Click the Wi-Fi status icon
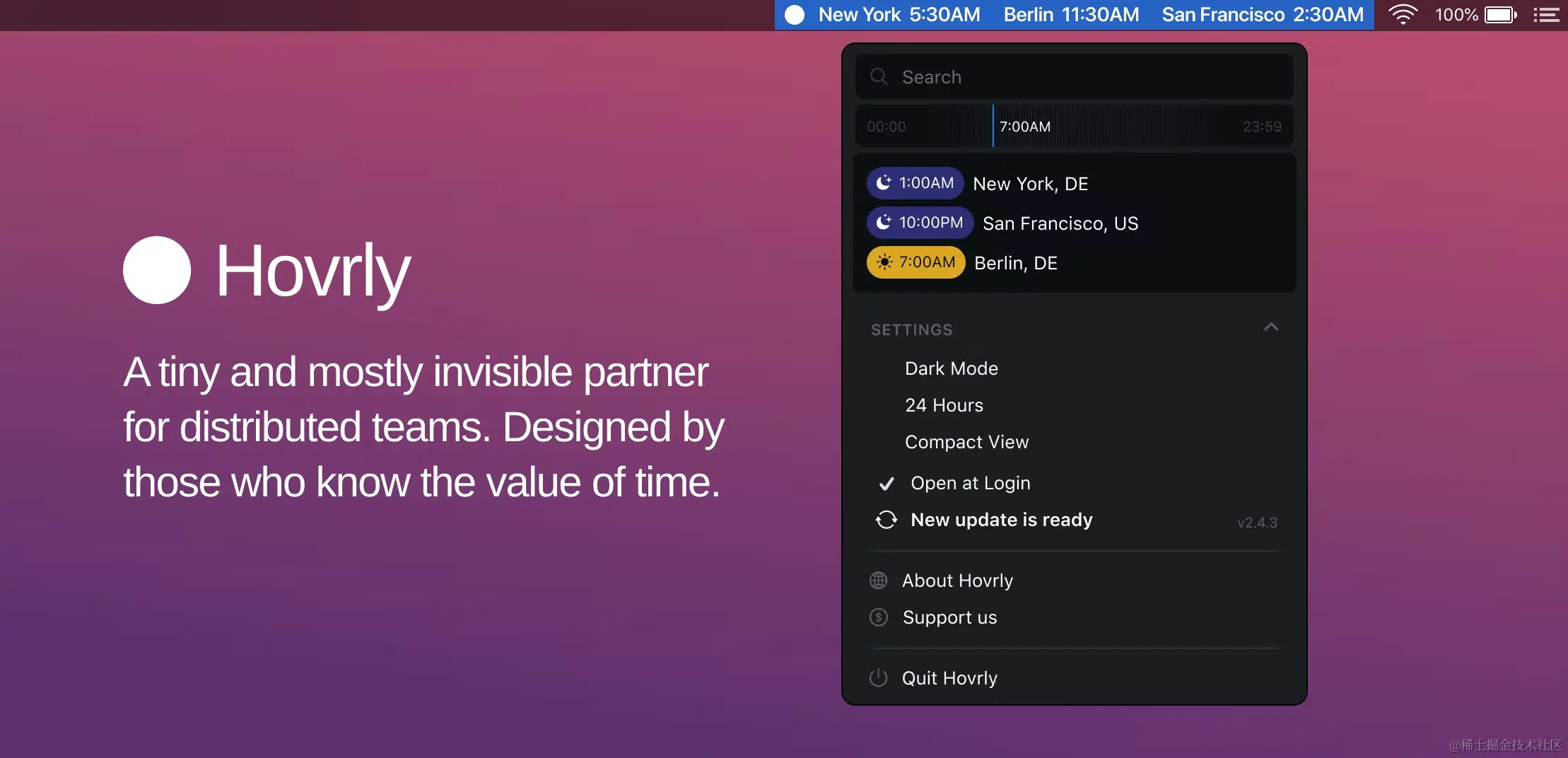 pos(1403,15)
